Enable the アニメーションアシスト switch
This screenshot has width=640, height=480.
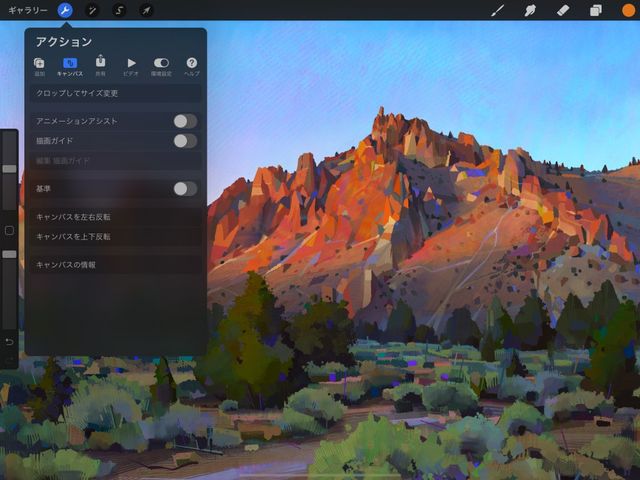[185, 121]
